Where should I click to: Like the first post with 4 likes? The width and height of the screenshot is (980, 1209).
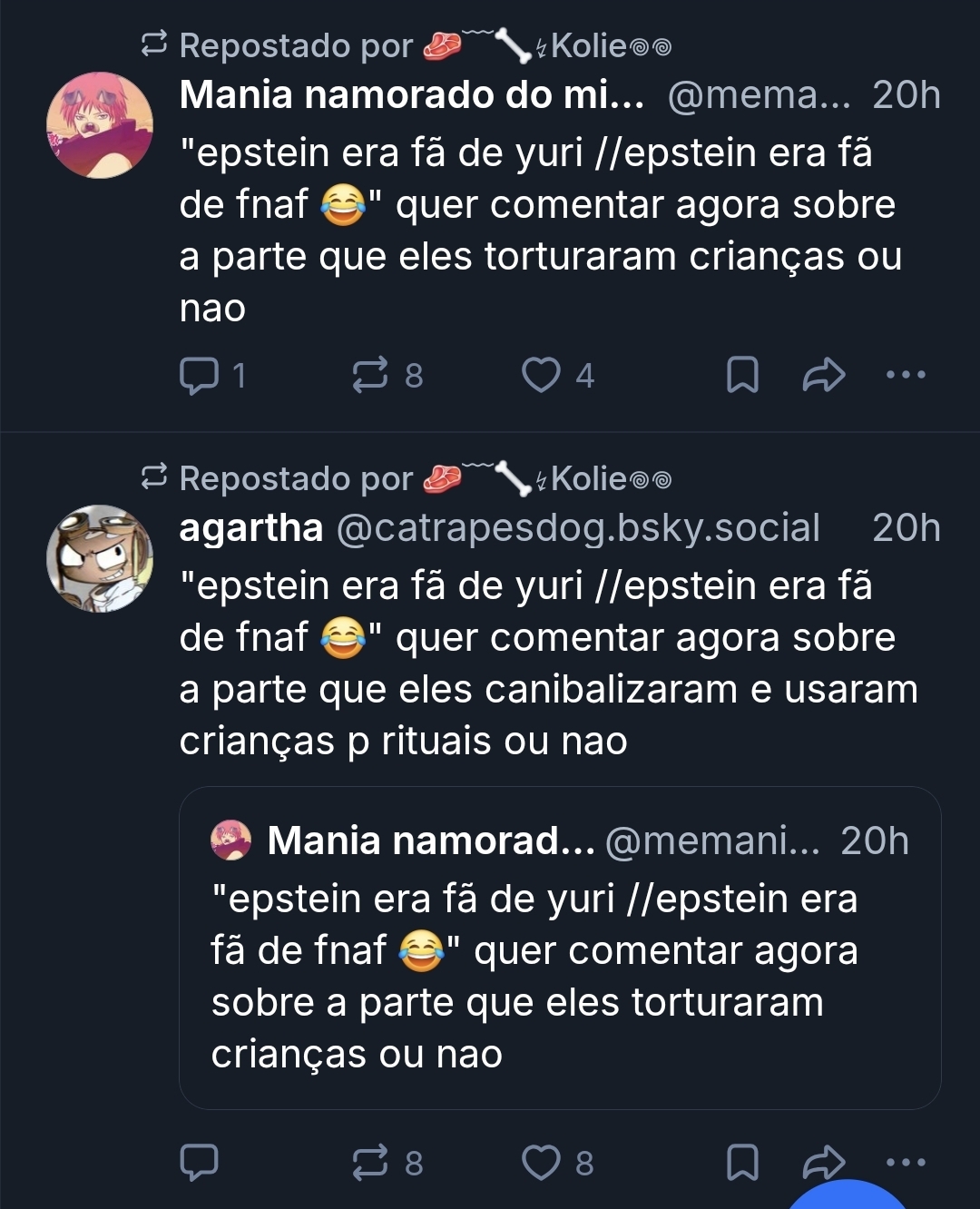541,375
